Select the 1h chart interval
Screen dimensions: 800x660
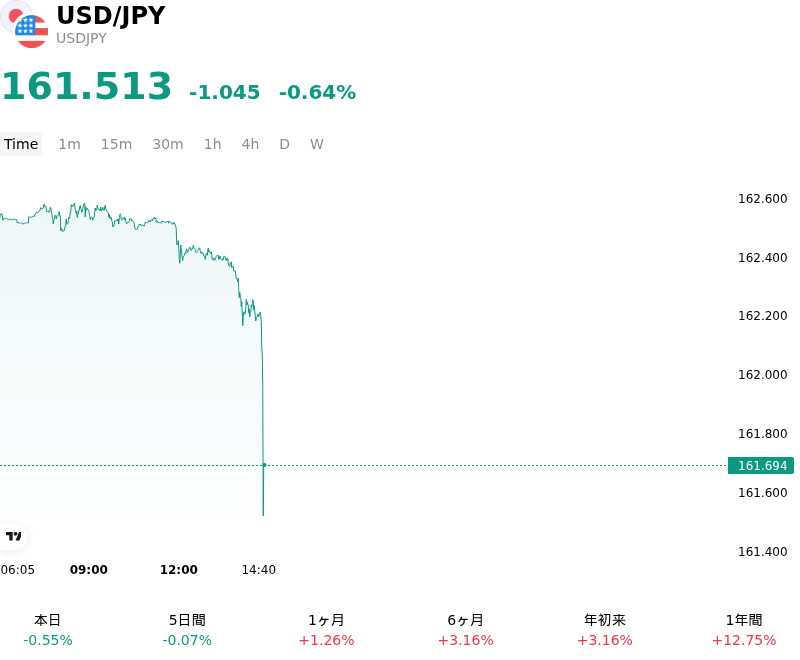(212, 144)
